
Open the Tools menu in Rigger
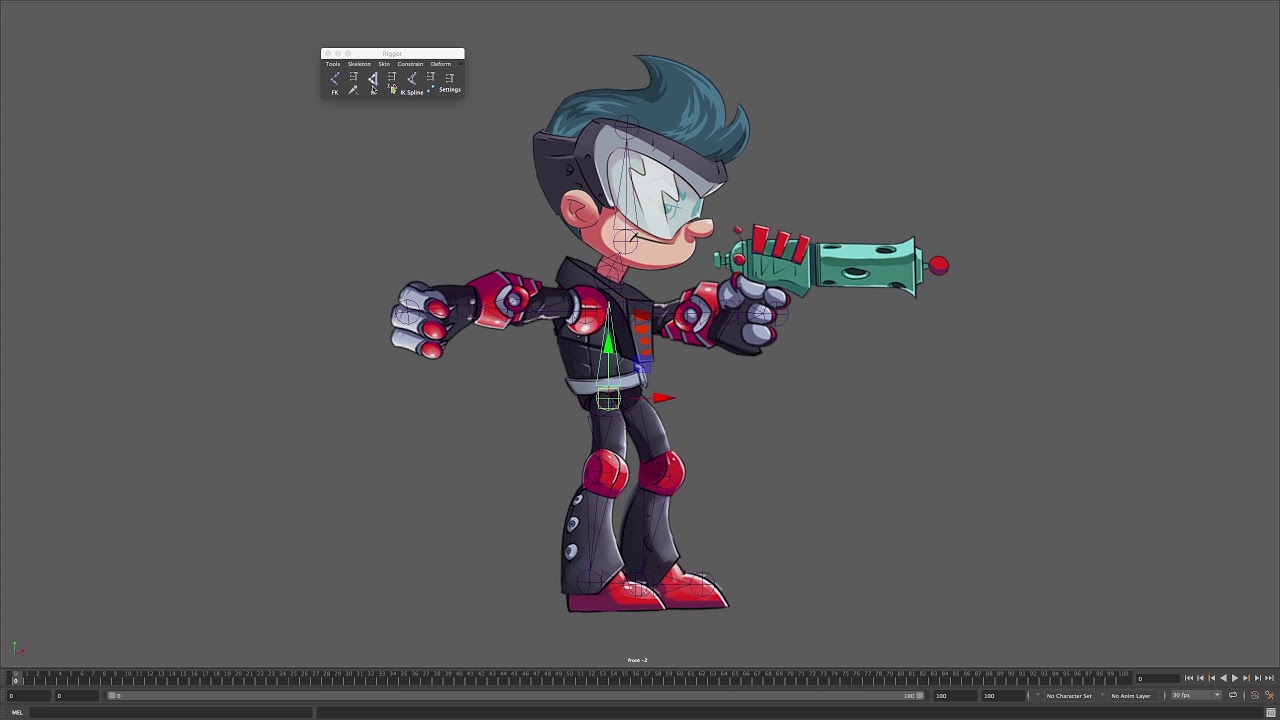[x=333, y=64]
